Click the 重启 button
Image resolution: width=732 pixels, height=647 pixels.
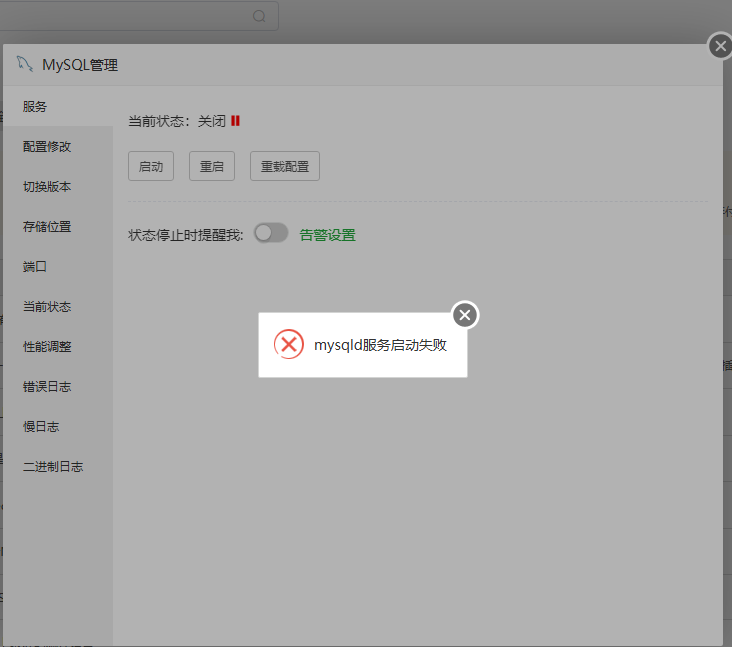click(211, 166)
